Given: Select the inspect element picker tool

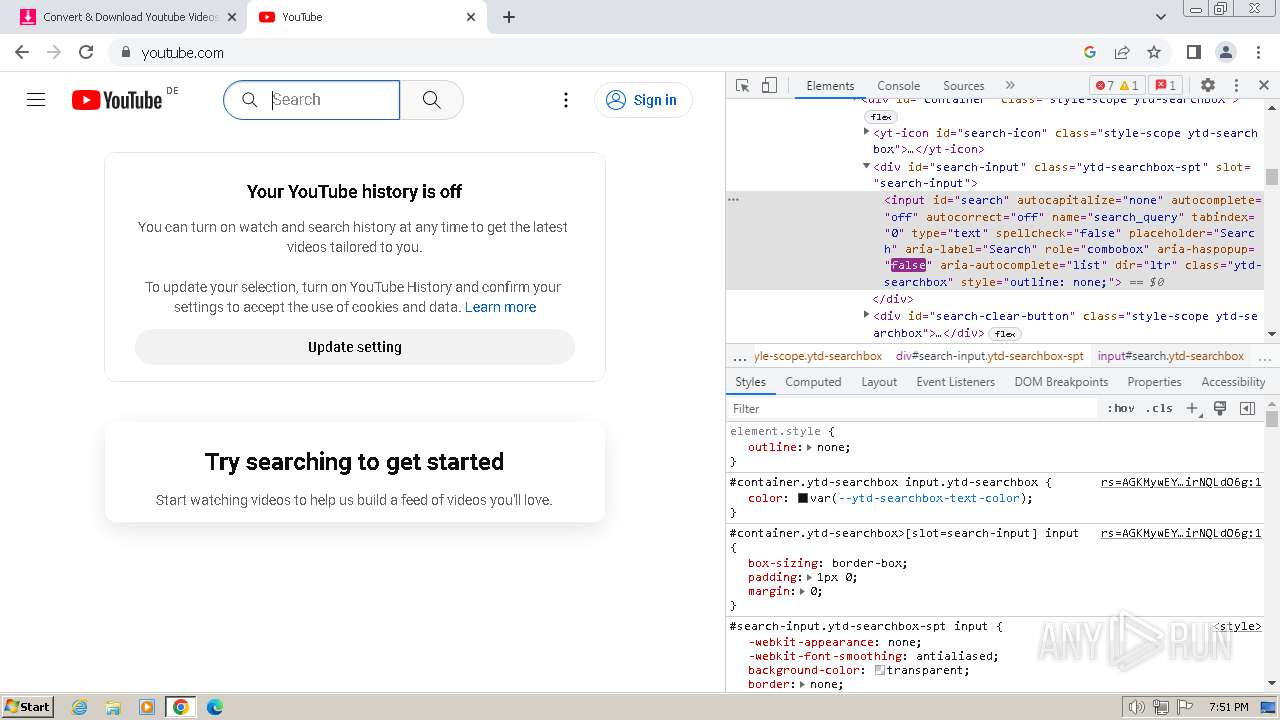Looking at the screenshot, I should pyautogui.click(x=742, y=85).
